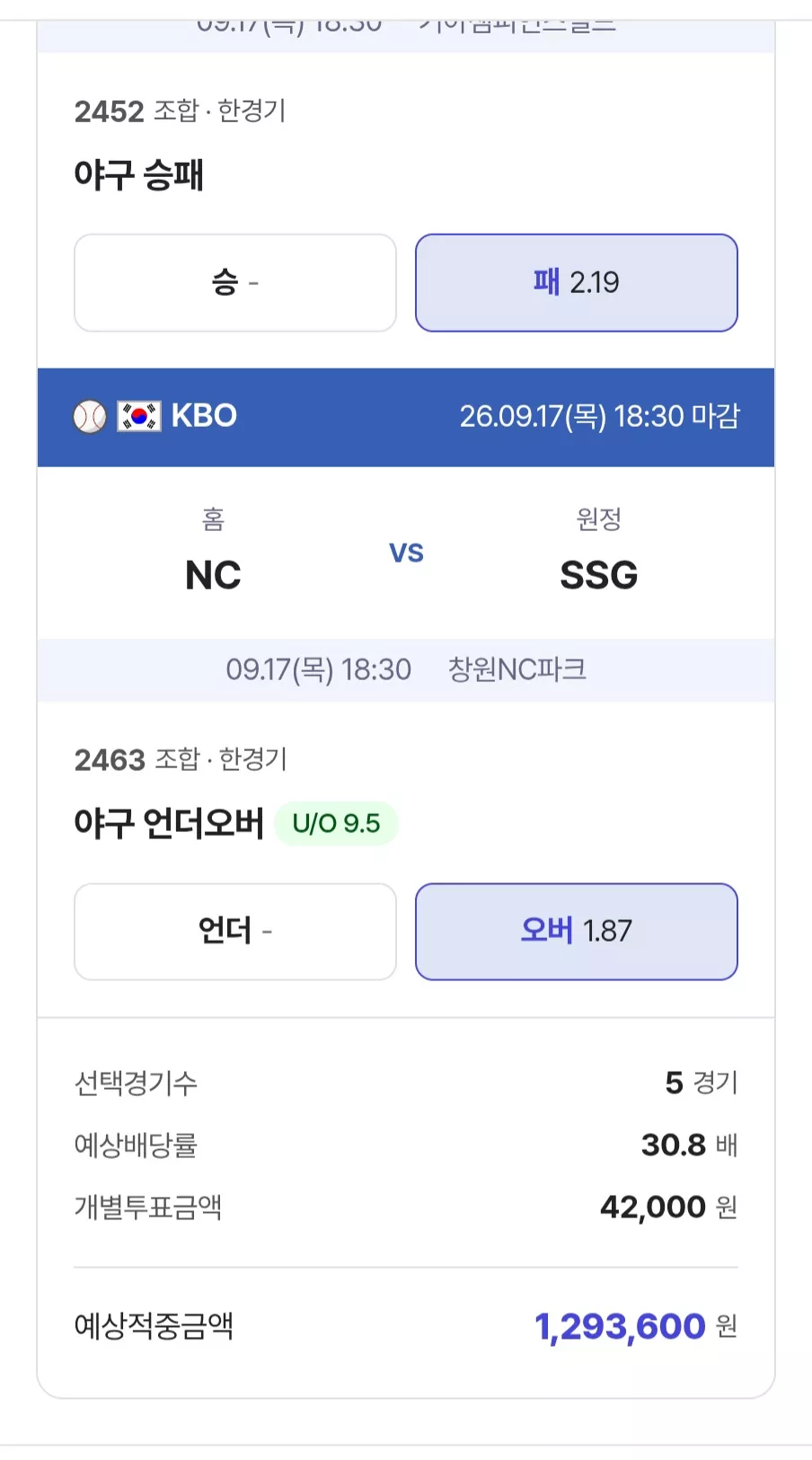
Task: Click the 선택경기수 5 경기 row
Action: click(406, 1083)
